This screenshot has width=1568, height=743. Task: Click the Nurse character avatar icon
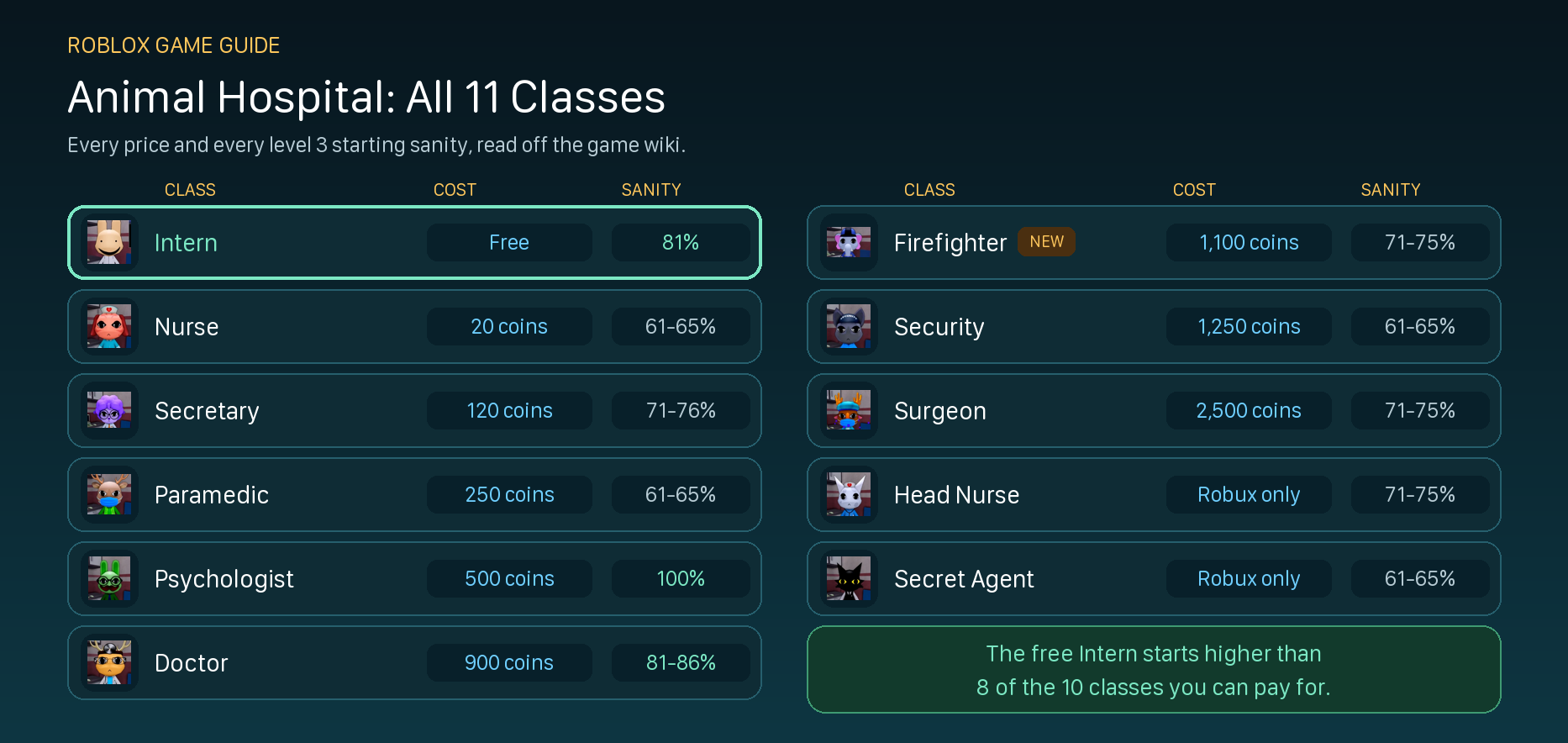(109, 326)
